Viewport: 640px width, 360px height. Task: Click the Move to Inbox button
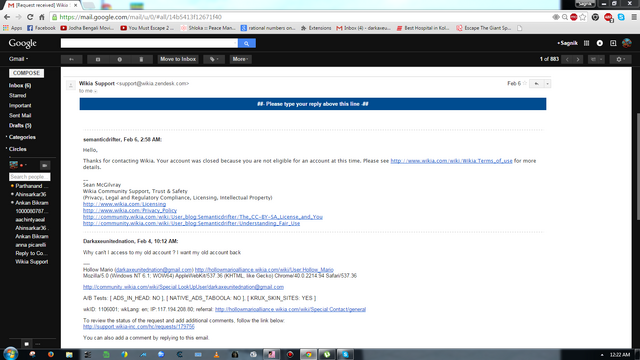[x=178, y=59]
